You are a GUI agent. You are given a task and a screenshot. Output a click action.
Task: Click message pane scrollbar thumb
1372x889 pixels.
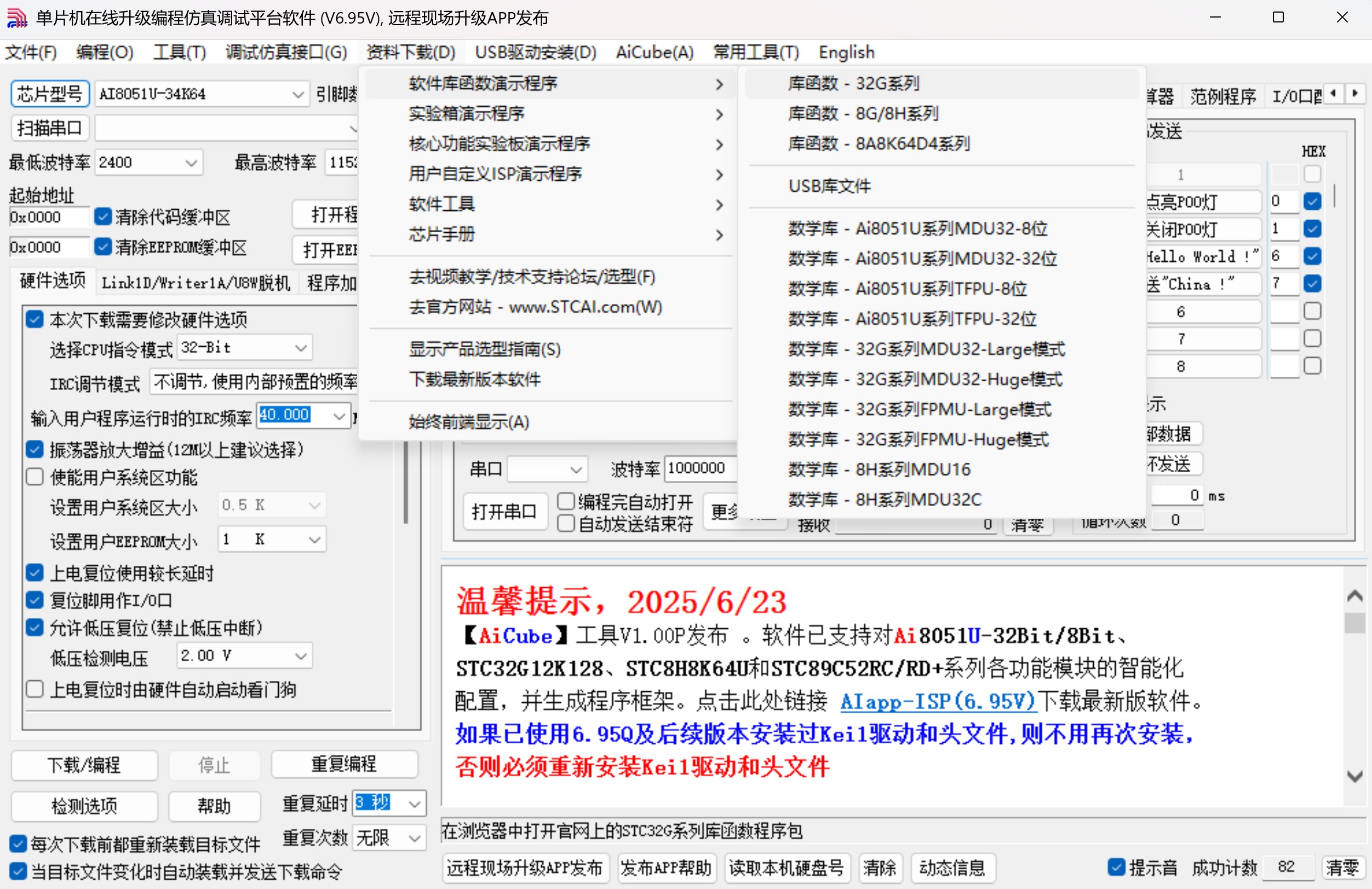[1354, 623]
